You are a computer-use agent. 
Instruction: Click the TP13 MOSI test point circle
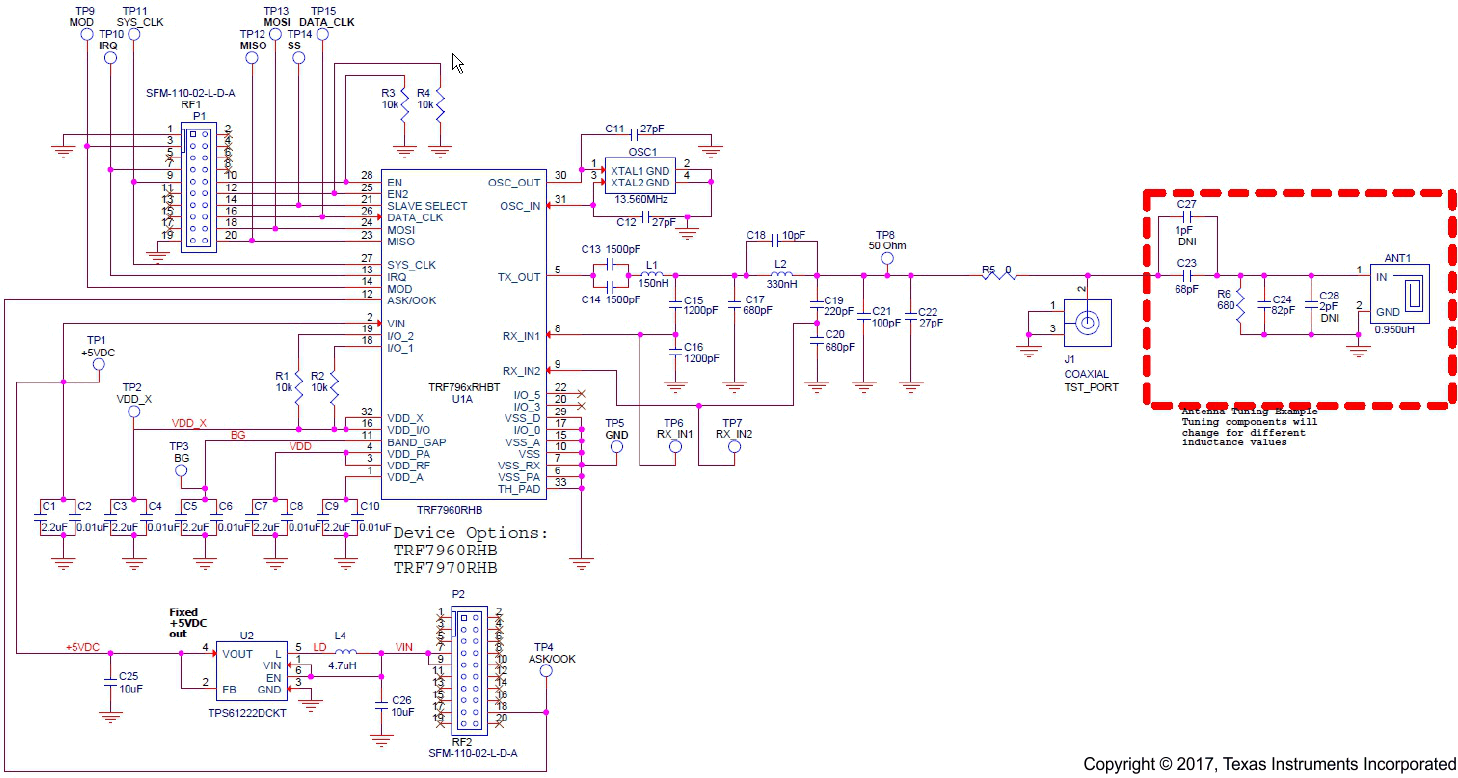(275, 34)
